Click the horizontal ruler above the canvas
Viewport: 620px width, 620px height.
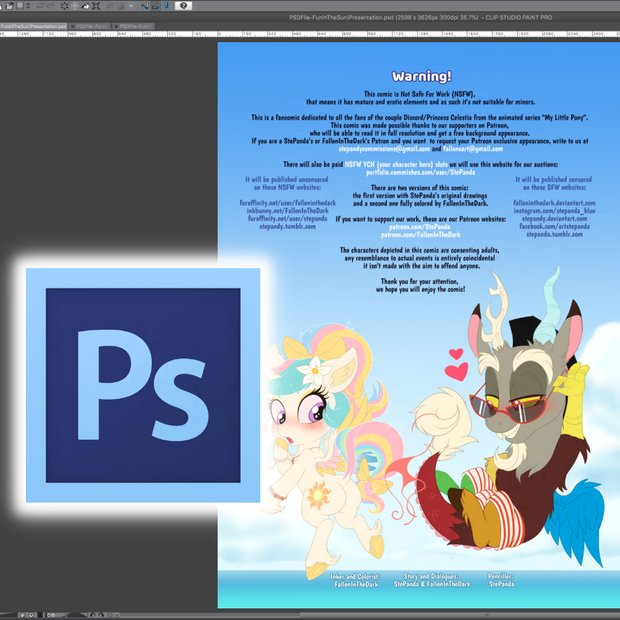[310, 34]
